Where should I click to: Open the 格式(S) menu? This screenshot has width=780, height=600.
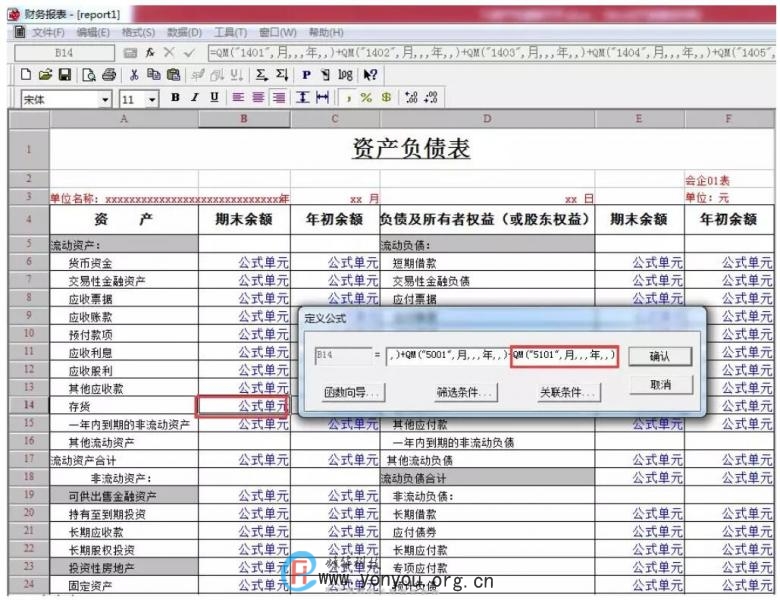(x=138, y=33)
